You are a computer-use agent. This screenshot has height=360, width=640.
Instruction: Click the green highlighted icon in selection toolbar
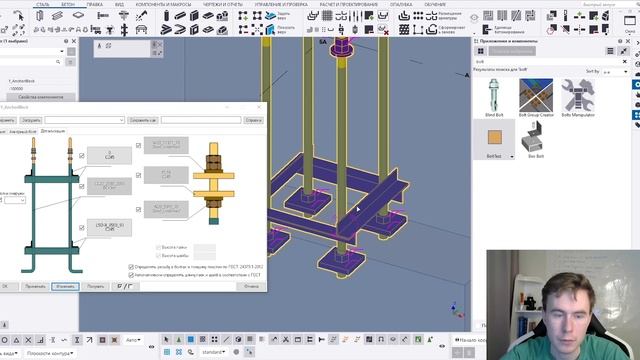coord(418,340)
